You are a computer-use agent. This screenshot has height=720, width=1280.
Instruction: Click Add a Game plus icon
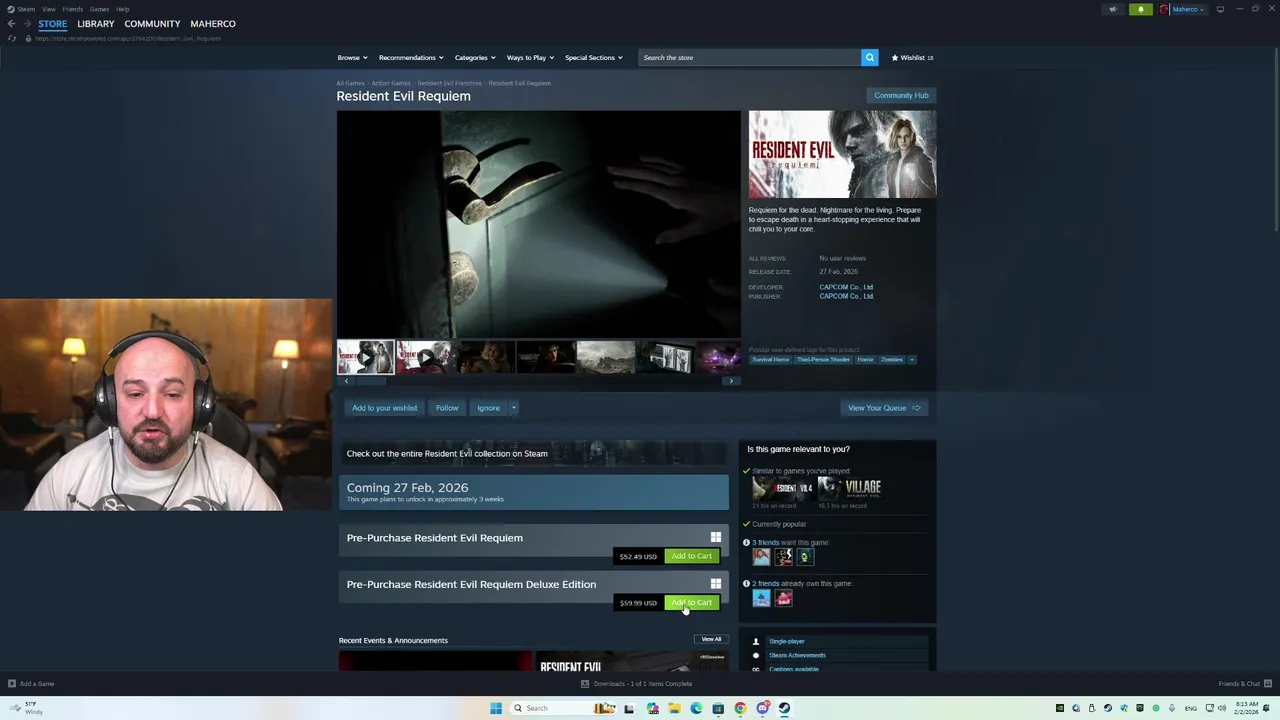click(12, 684)
